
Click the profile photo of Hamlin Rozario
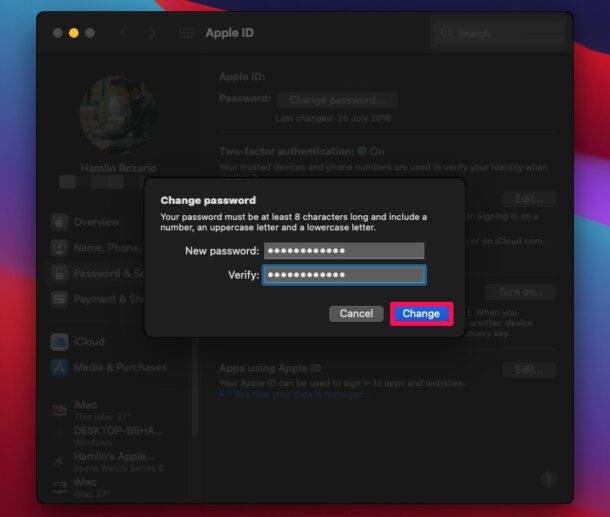[x=119, y=115]
